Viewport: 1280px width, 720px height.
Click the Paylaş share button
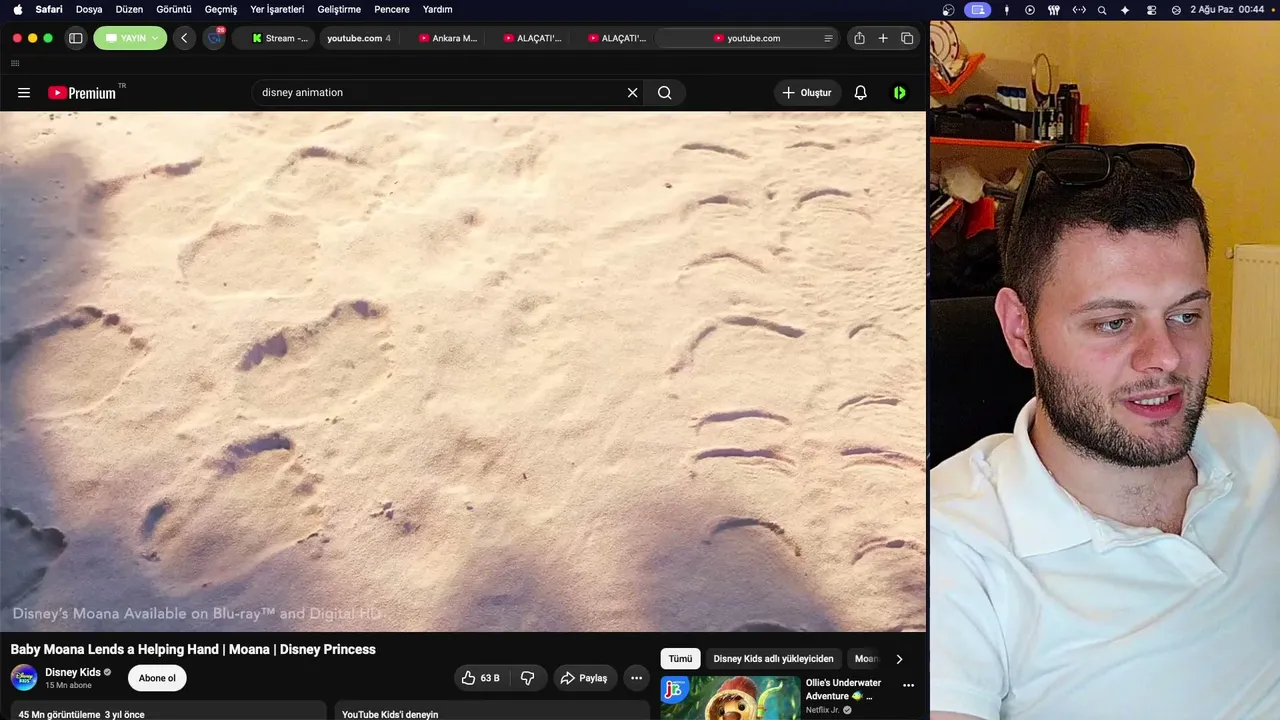click(584, 678)
